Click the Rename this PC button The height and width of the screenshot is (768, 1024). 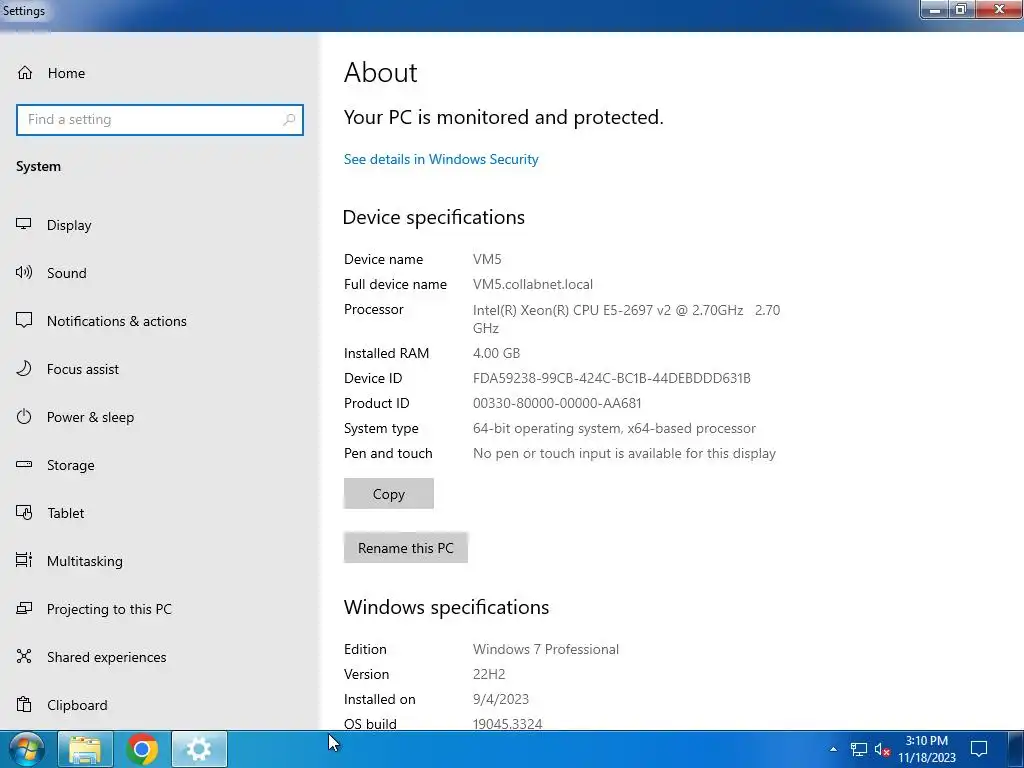click(406, 548)
